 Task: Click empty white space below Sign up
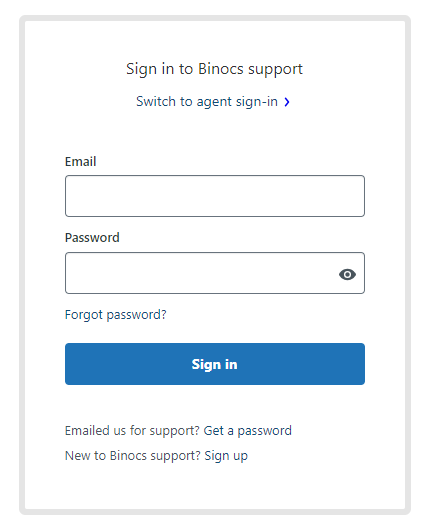click(215, 486)
